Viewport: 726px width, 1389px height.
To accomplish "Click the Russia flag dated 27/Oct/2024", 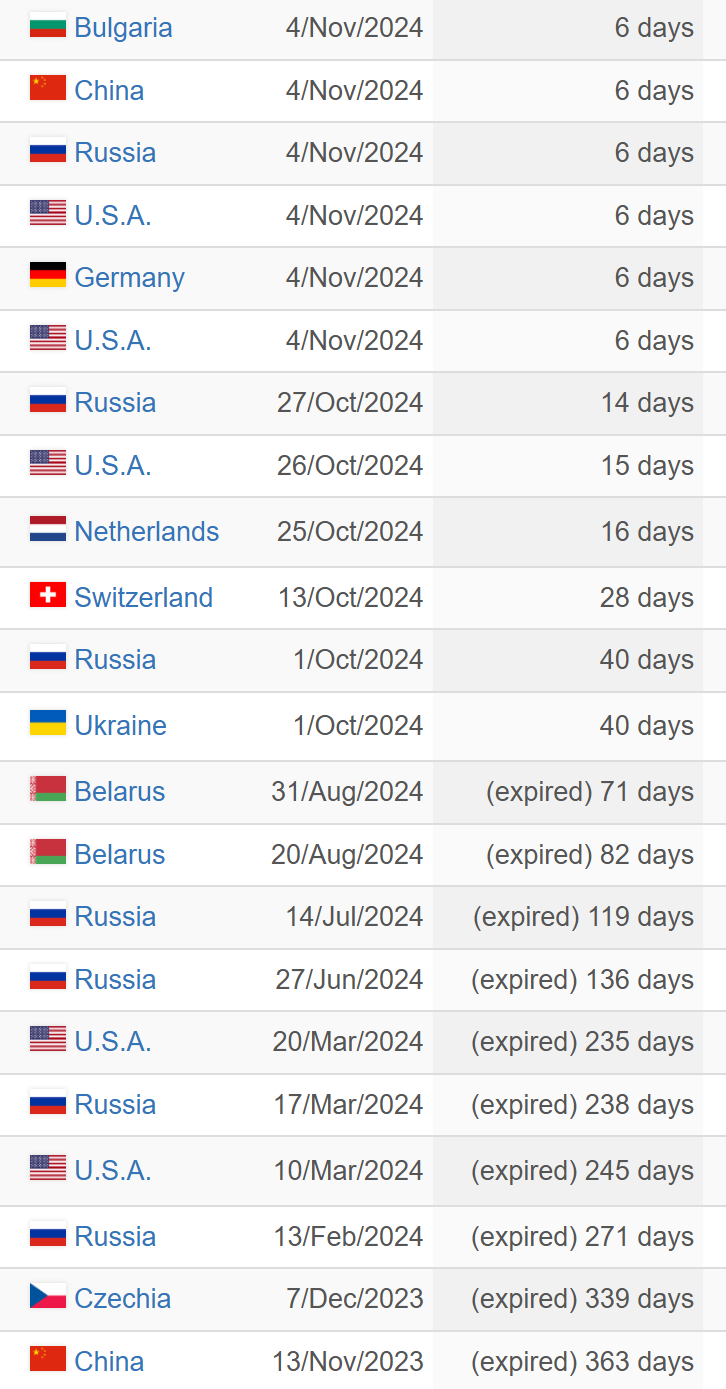I will coord(48,401).
